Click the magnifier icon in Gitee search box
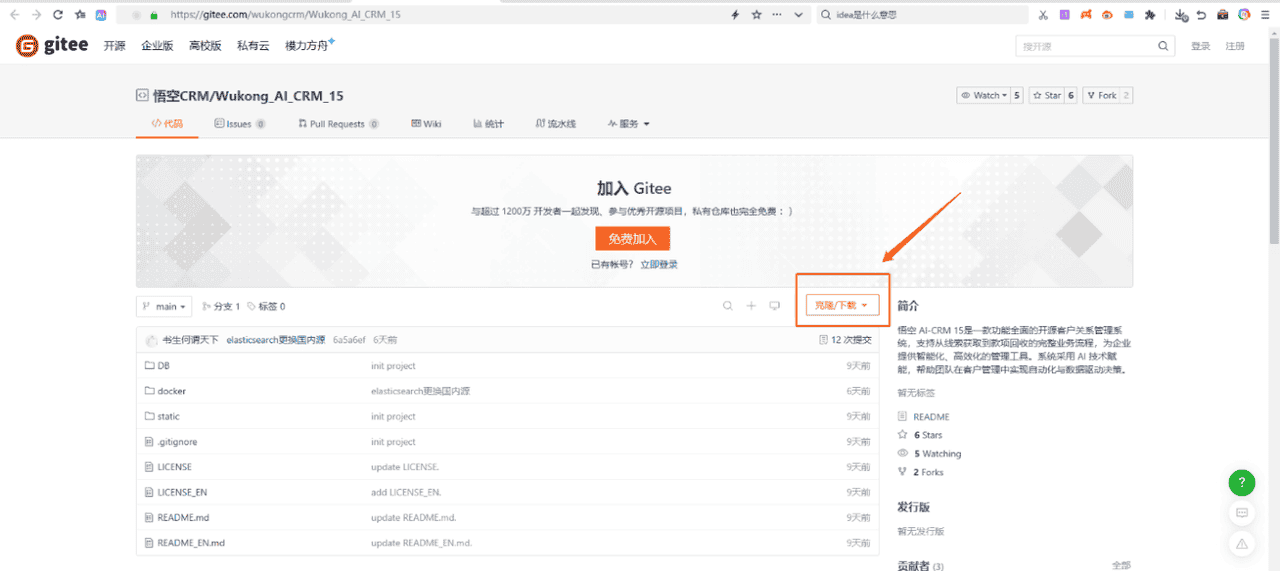The height and width of the screenshot is (571, 1280). click(1163, 46)
